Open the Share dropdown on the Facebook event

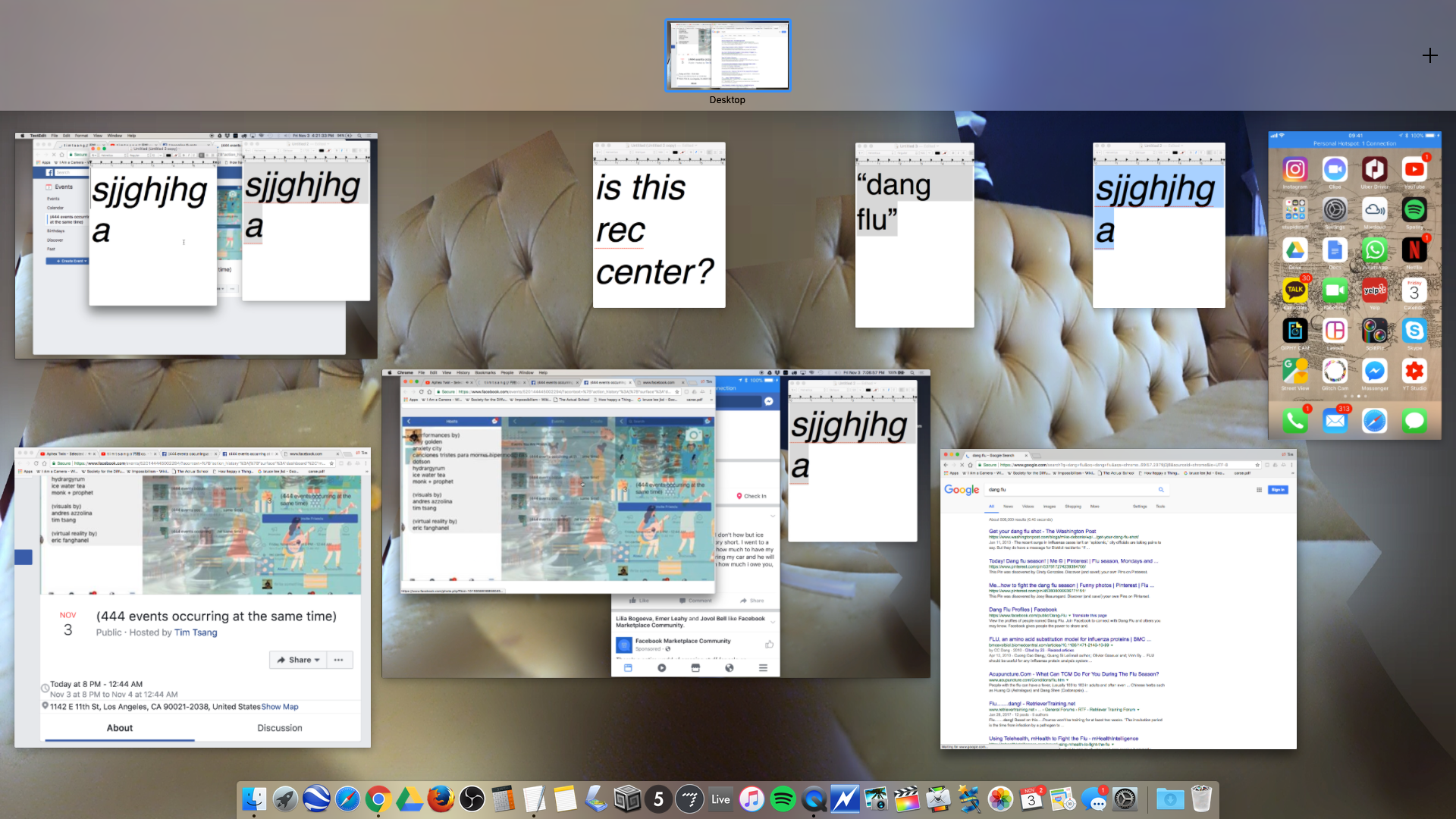[x=298, y=660]
